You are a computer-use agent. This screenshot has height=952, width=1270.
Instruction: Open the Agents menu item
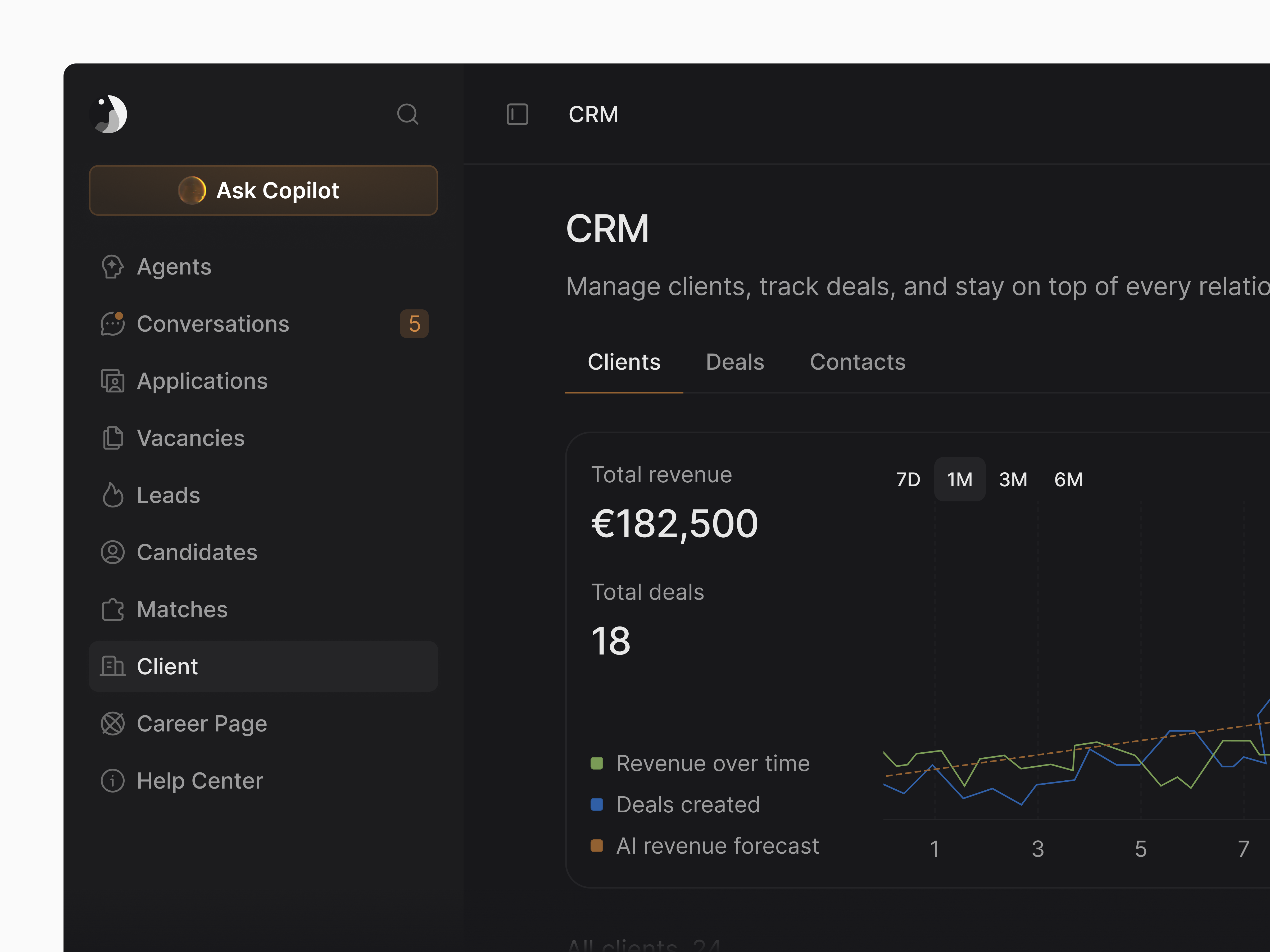pyautogui.click(x=264, y=267)
